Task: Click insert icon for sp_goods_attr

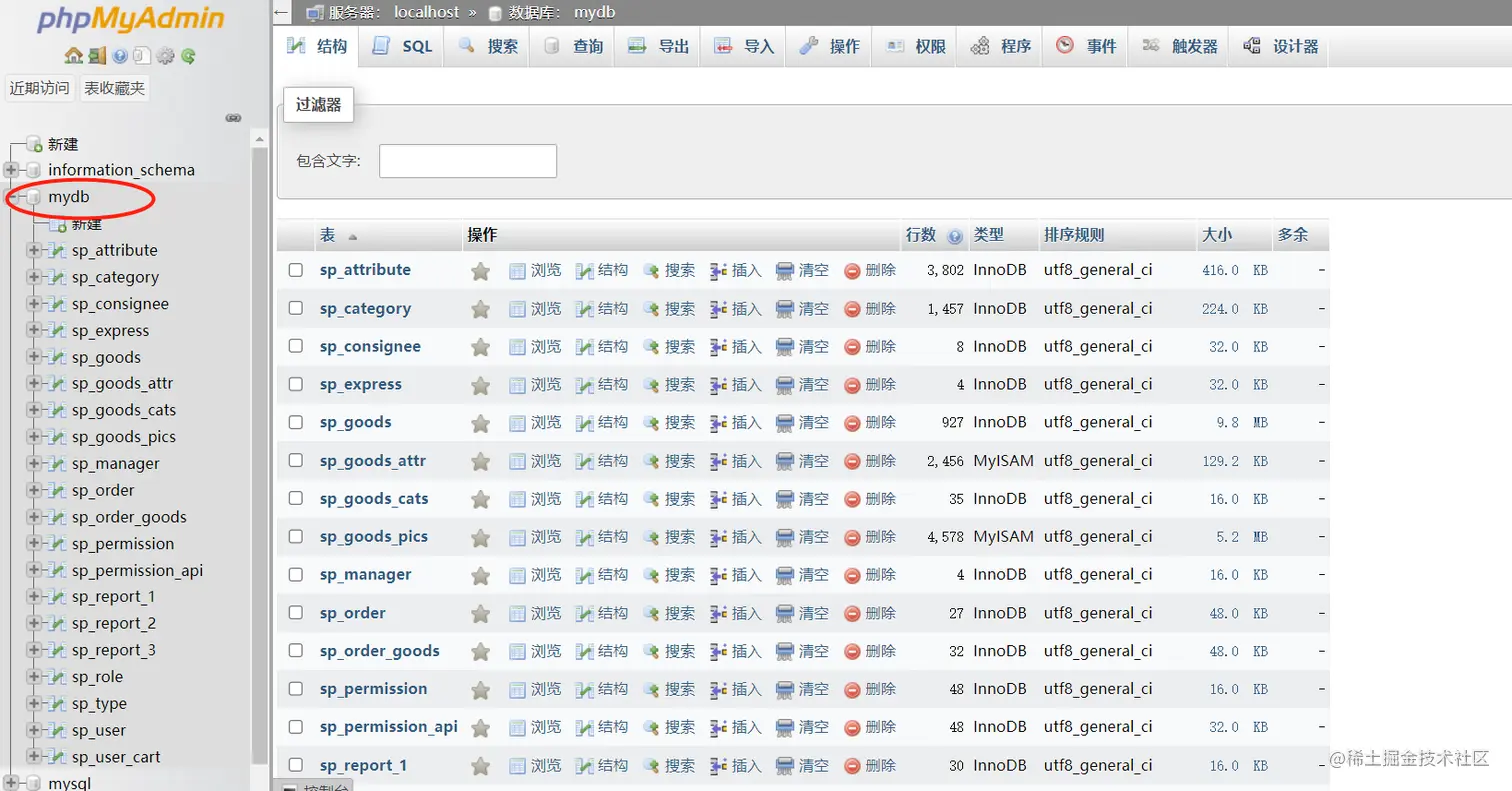Action: pyautogui.click(x=718, y=461)
